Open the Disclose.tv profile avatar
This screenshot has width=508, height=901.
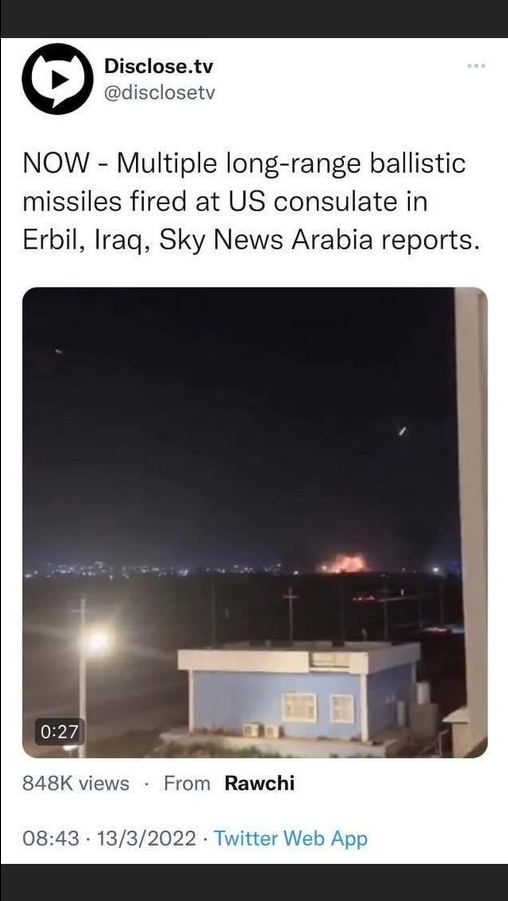[x=57, y=79]
